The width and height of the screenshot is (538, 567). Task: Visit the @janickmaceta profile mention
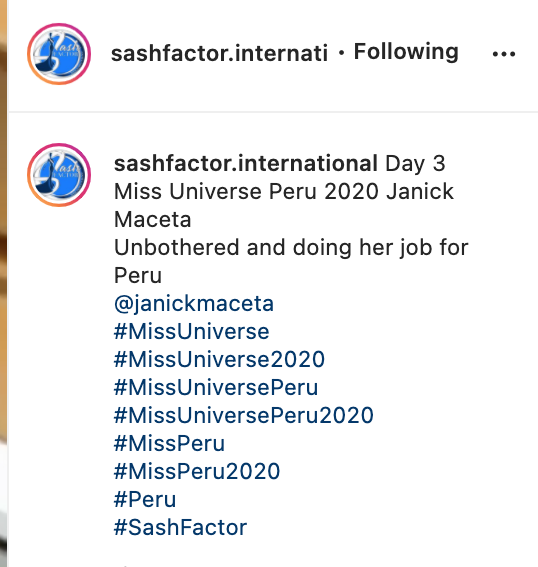click(194, 304)
